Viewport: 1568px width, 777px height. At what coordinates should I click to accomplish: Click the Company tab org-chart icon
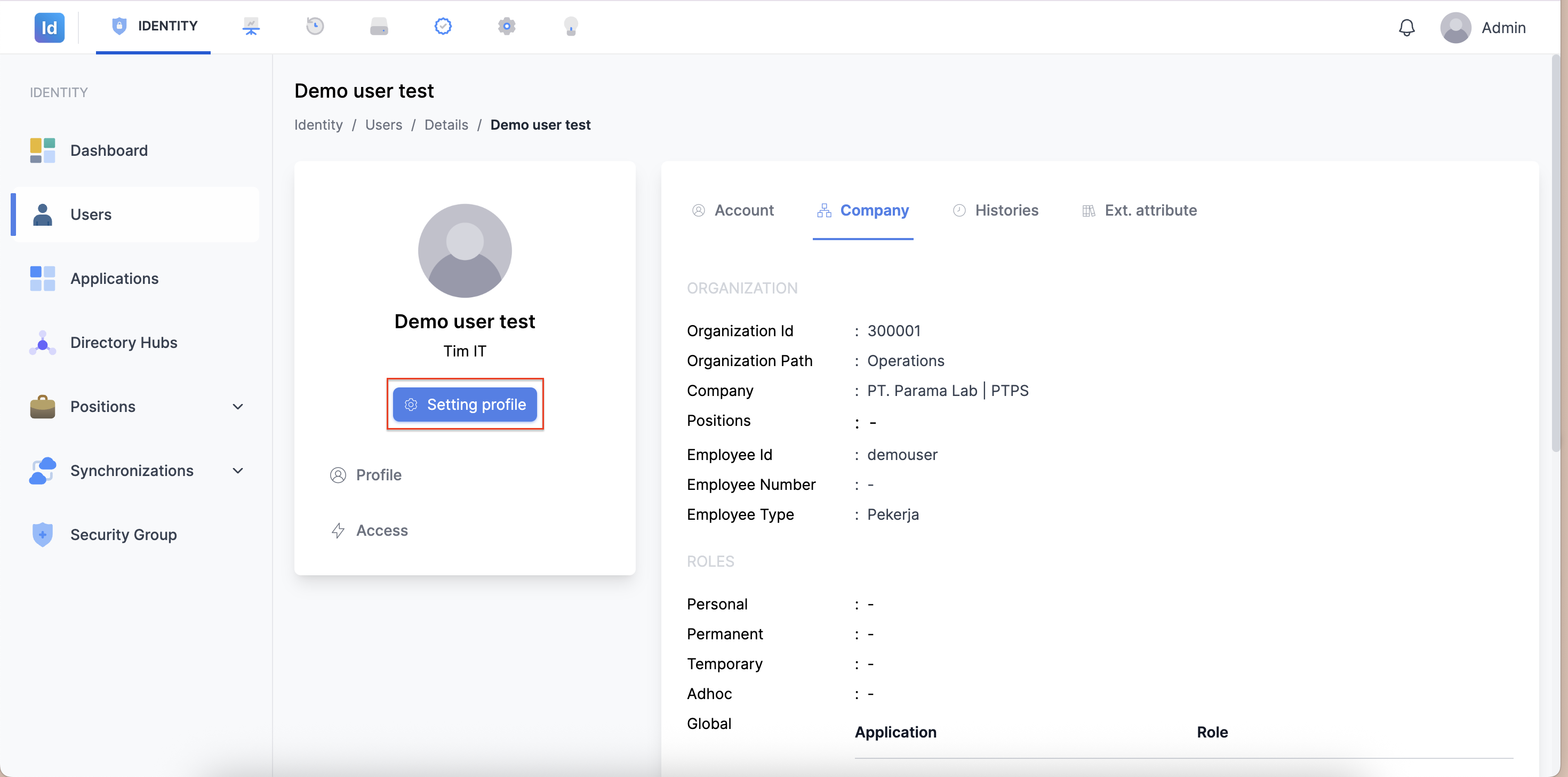pos(824,210)
